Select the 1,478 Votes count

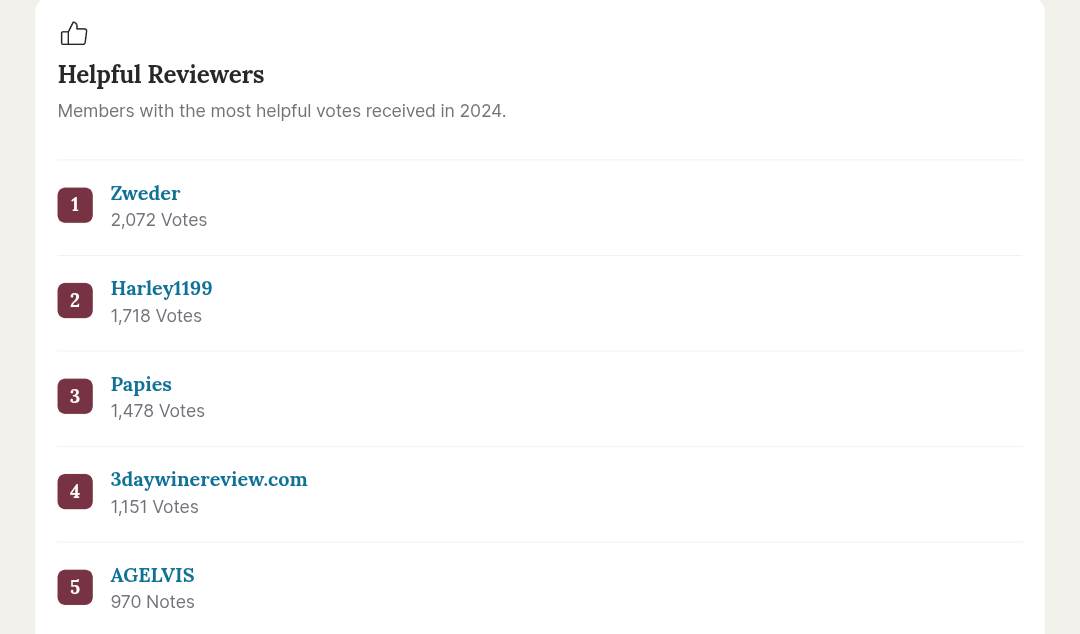pyautogui.click(x=158, y=411)
